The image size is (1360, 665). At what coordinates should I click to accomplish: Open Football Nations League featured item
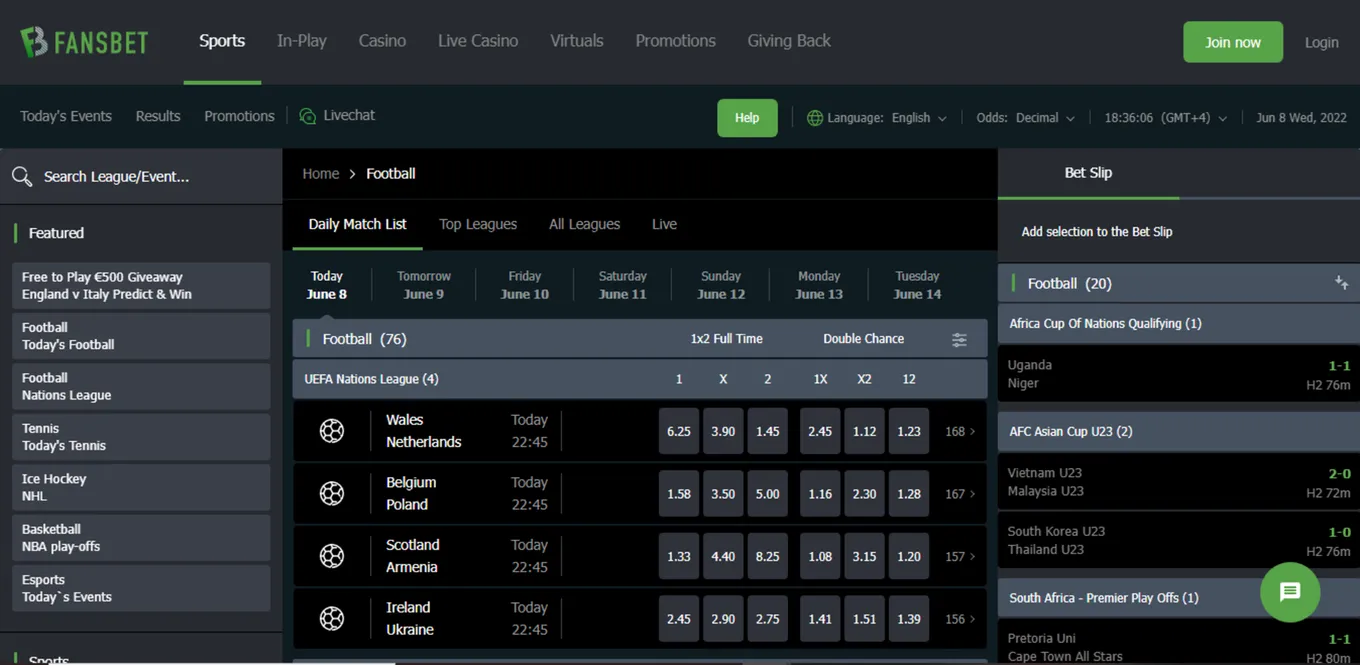pos(141,387)
